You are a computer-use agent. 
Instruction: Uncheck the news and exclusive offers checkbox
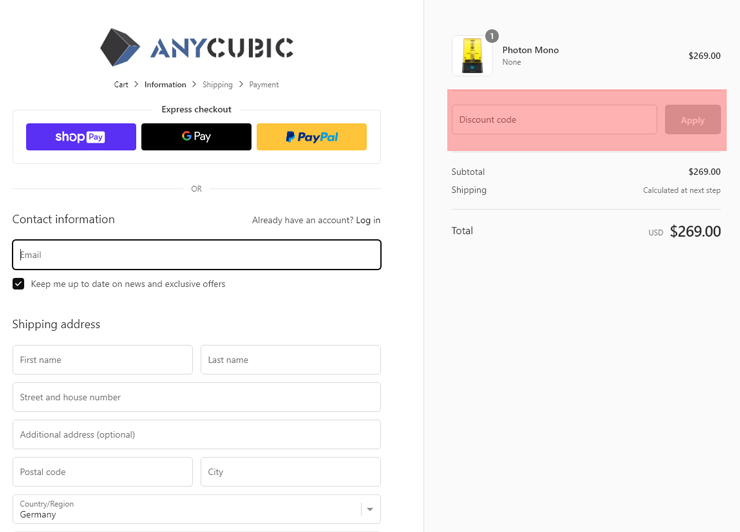tap(18, 284)
